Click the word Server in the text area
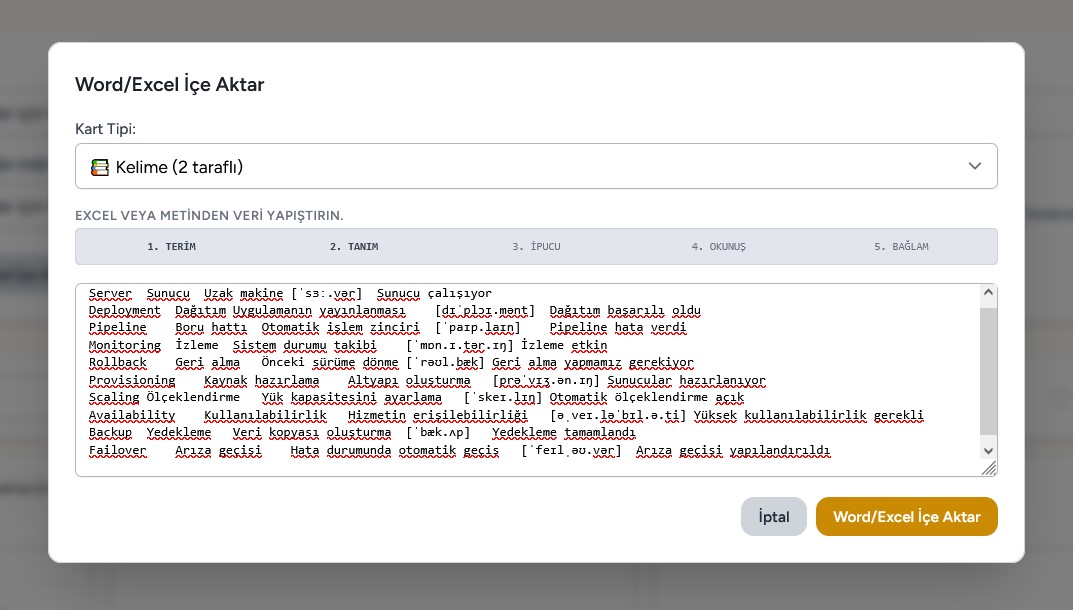This screenshot has width=1073, height=610. coord(109,293)
